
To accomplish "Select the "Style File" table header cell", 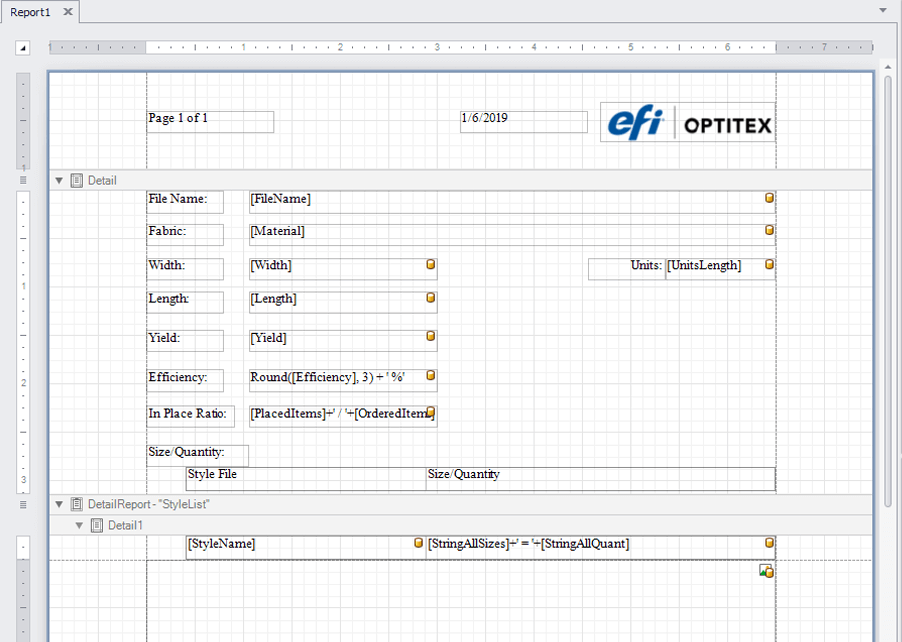I will [305, 477].
